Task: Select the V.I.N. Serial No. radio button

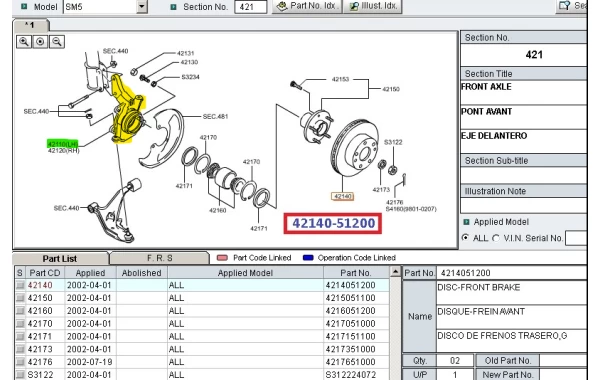Action: tap(496, 238)
